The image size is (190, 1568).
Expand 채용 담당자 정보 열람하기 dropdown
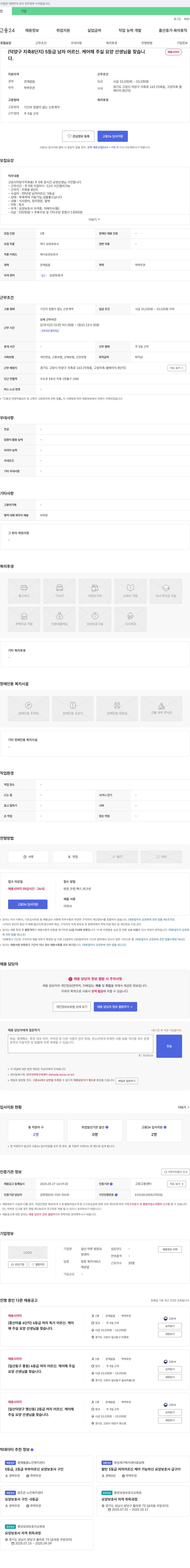tap(115, 1007)
